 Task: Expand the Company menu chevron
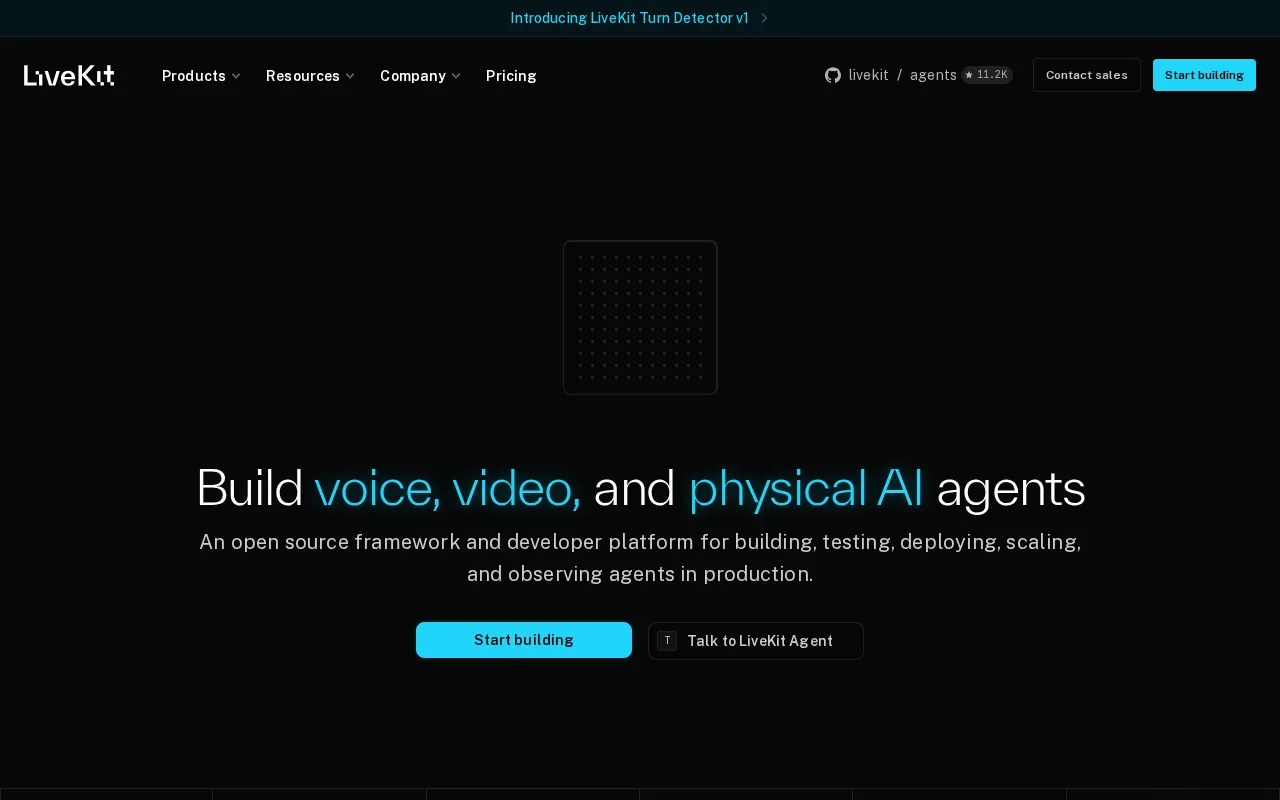(x=456, y=76)
